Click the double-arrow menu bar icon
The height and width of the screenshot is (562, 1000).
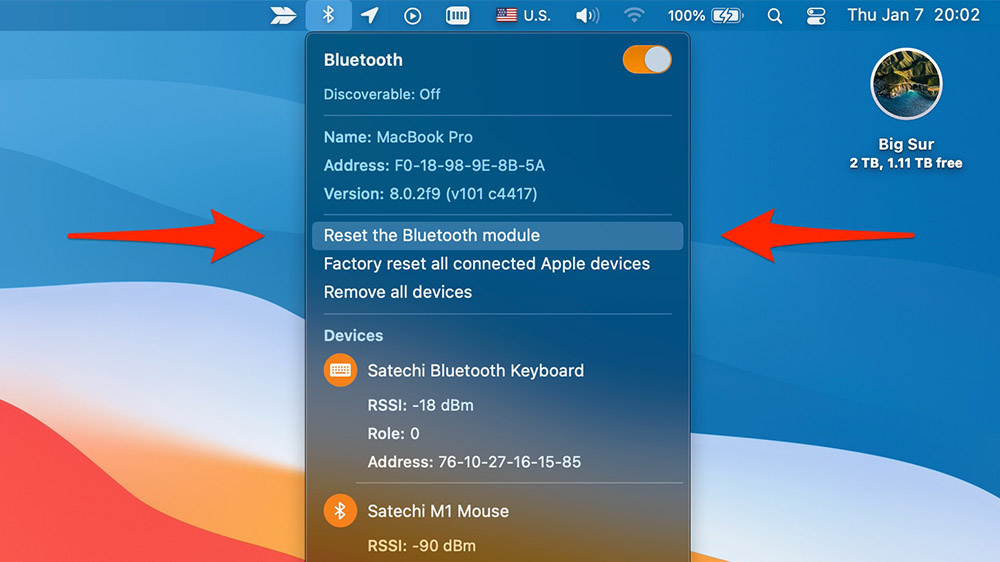tap(283, 15)
